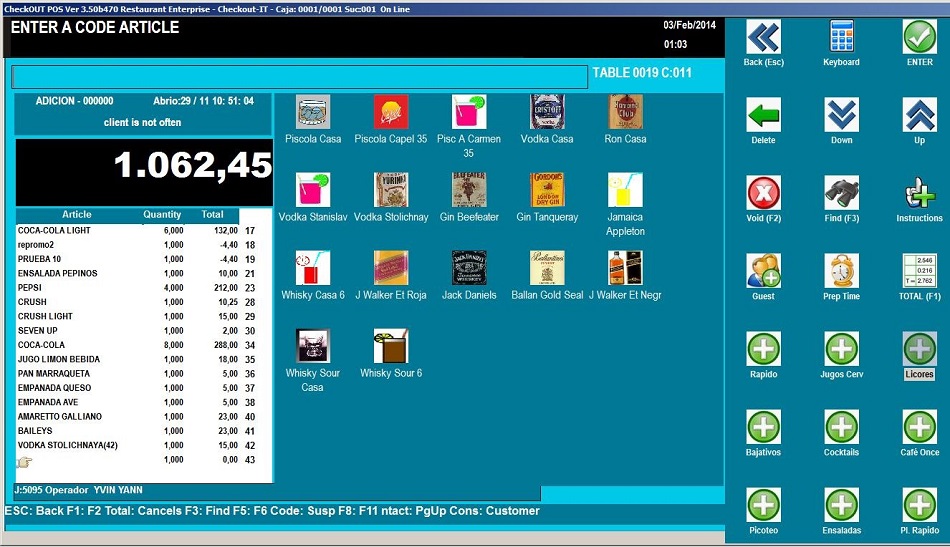Set Prep Time with the clock icon

(x=841, y=271)
